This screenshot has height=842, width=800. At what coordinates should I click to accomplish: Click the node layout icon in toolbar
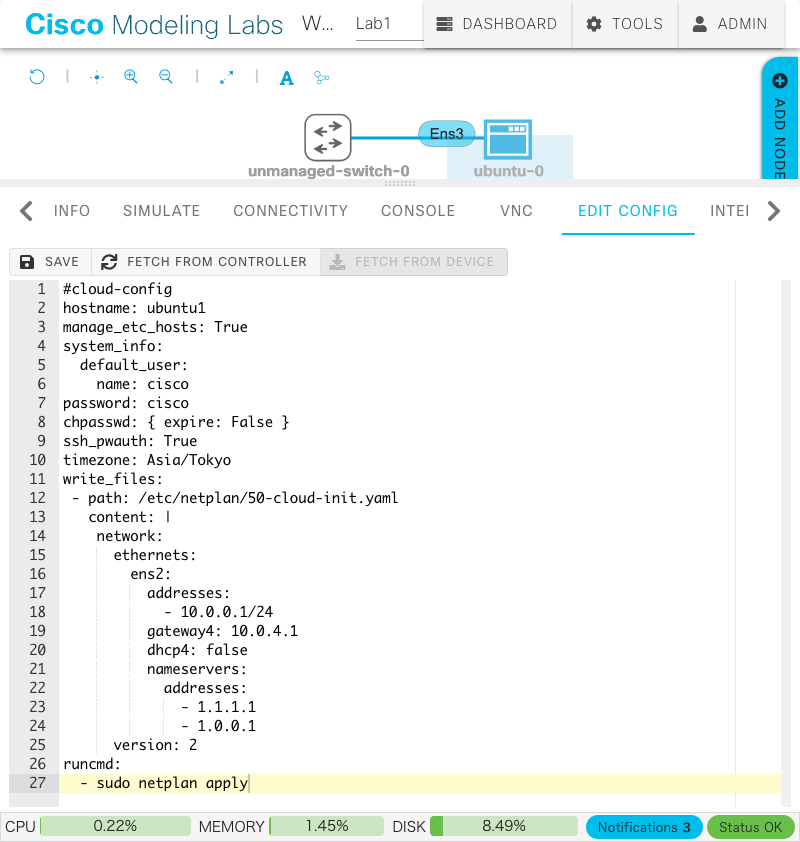pyautogui.click(x=321, y=78)
